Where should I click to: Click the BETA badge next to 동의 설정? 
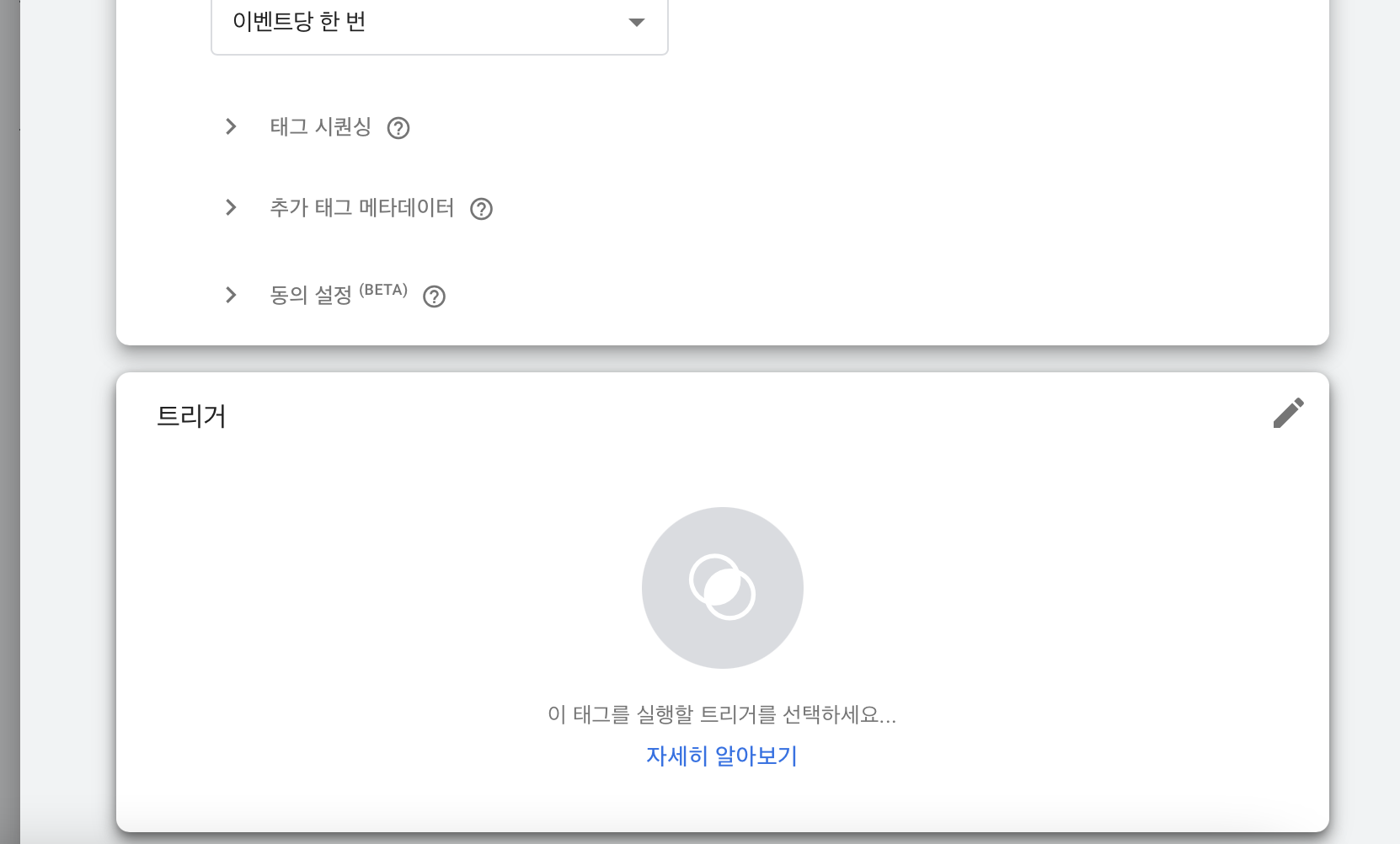(x=383, y=289)
